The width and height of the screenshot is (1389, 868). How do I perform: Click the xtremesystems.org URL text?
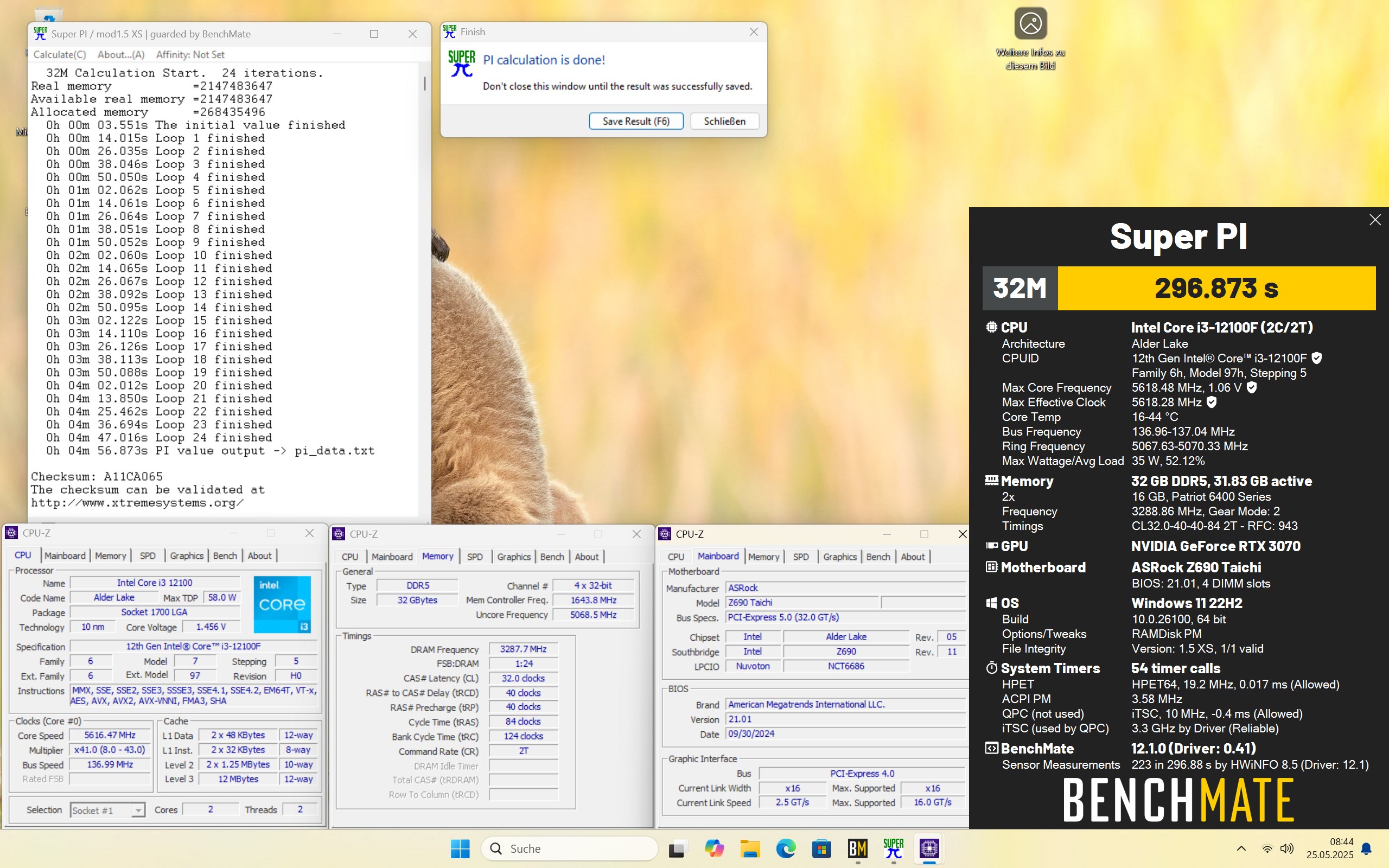point(137,503)
